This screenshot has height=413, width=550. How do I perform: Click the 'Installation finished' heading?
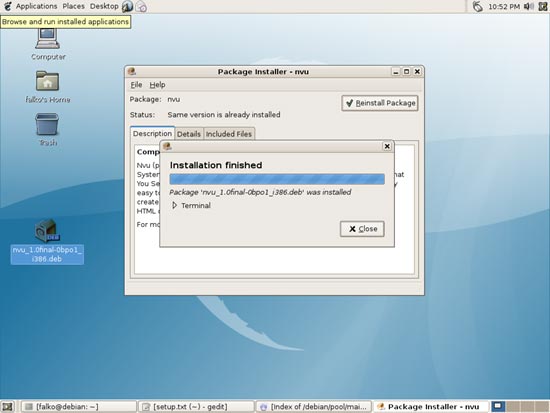216,165
